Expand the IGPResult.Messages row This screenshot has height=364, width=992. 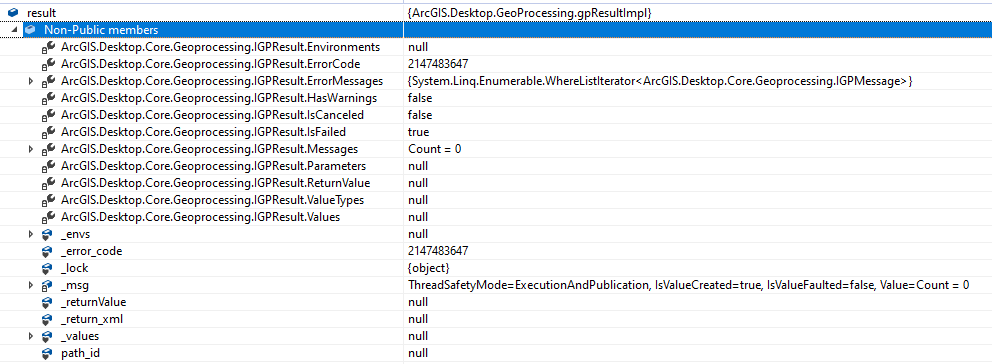tap(30, 149)
